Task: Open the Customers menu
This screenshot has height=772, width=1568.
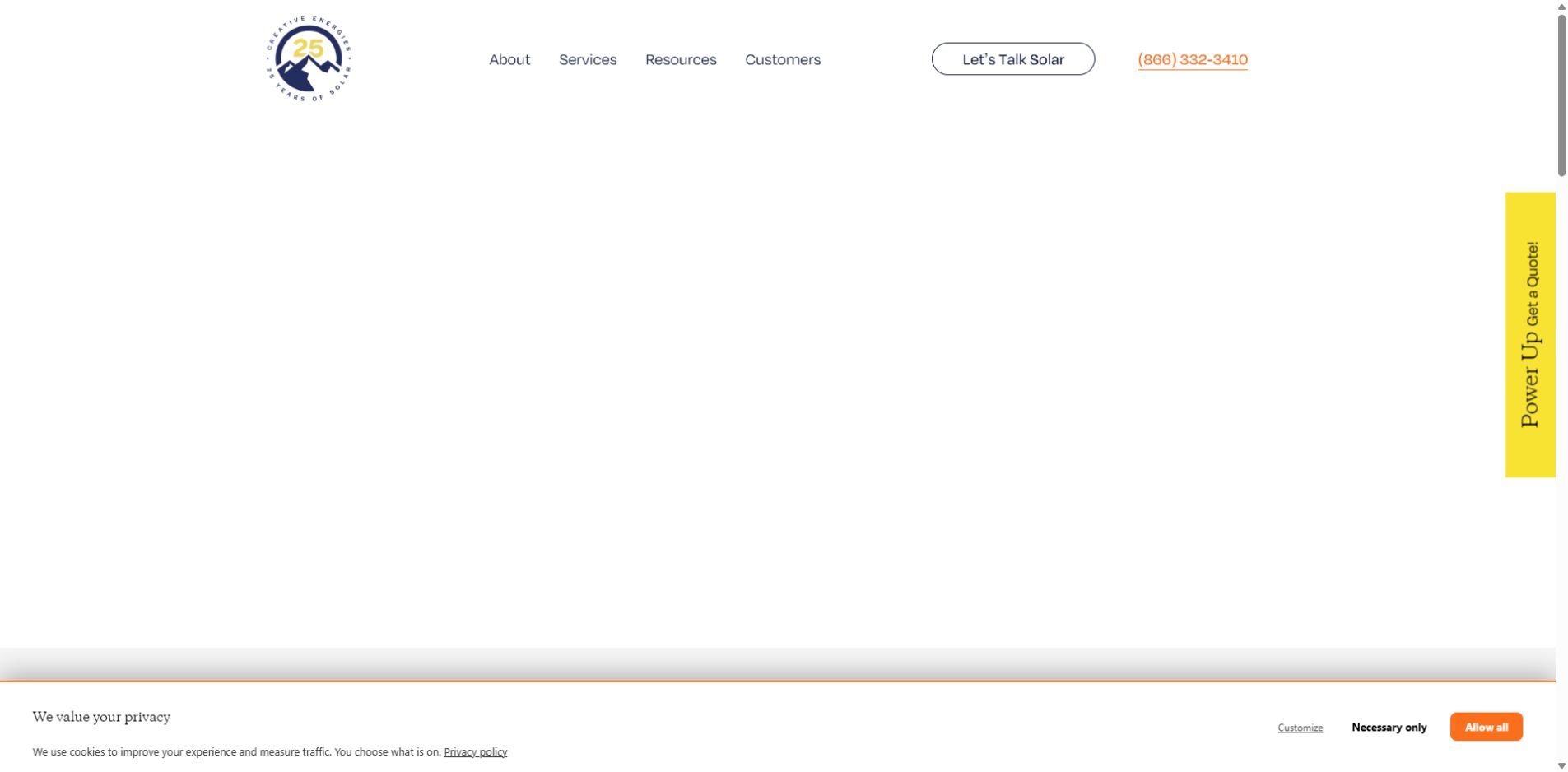Action: pos(783,59)
